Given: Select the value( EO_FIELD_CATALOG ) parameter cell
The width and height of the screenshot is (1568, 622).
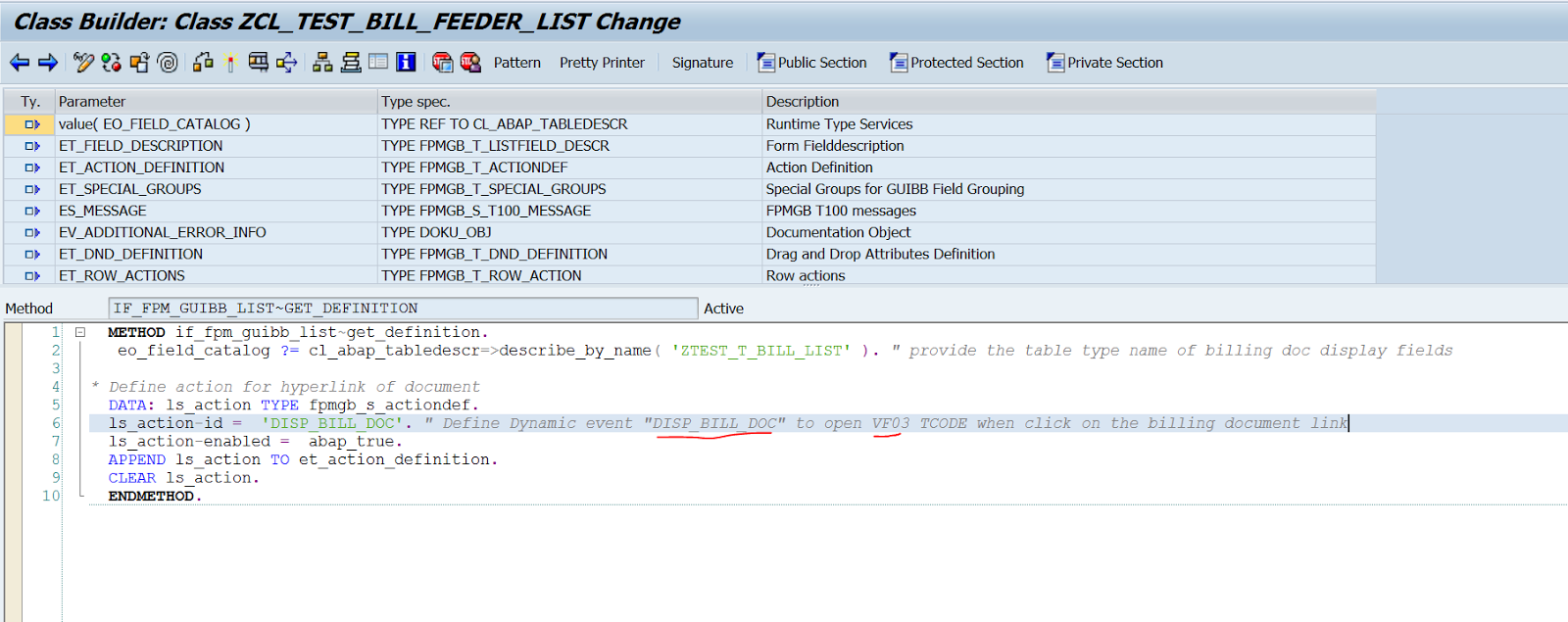Looking at the screenshot, I should 217,124.
